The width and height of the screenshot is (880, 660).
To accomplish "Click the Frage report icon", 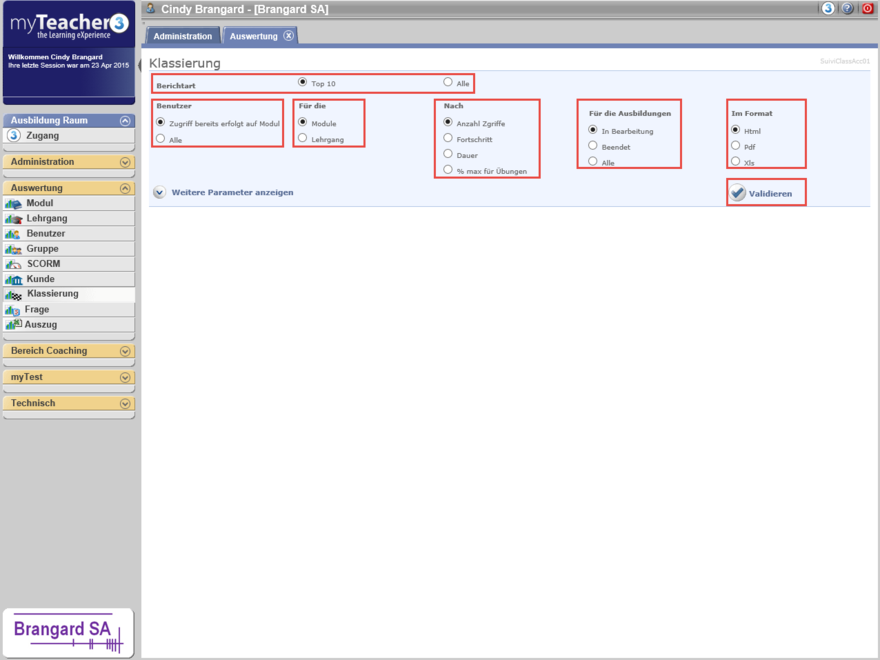I will 13,310.
